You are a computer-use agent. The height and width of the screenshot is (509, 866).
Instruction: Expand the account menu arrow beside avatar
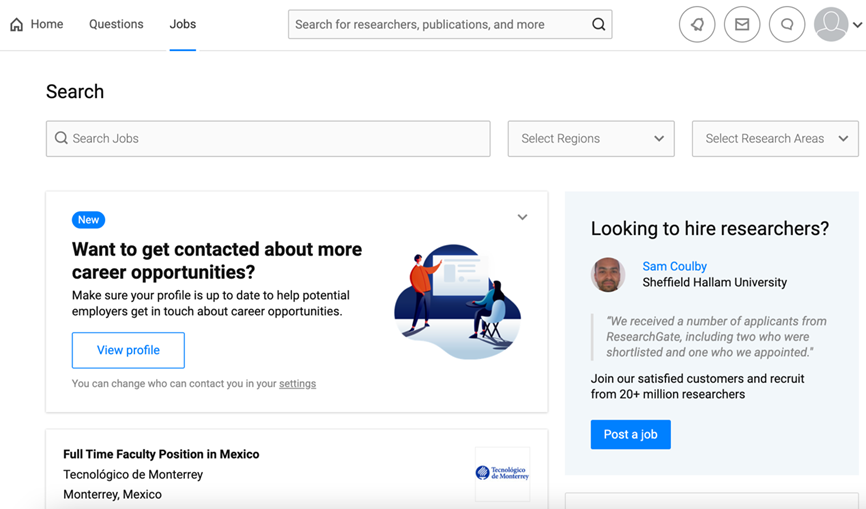coord(858,26)
